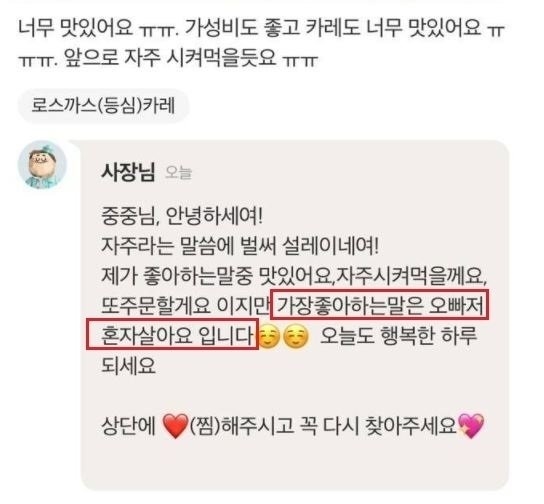Image resolution: width=544 pixels, height=504 pixels.
Task: Click the 앞으로 자주 시켜먹을듯요 review line
Action: tap(170, 57)
